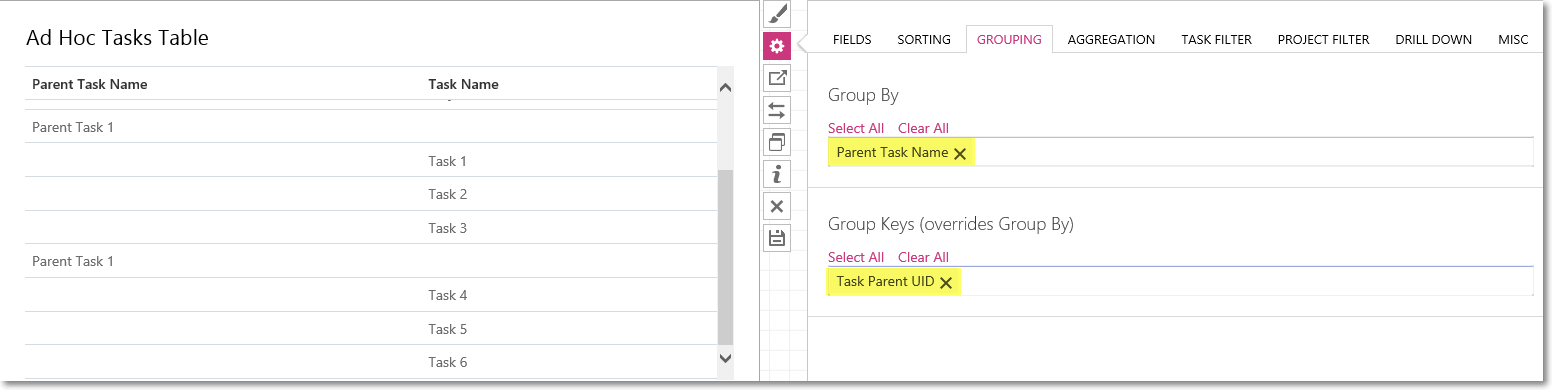Viewport: 1552px width, 390px height.
Task: Open the Misc tab
Action: (x=1513, y=40)
